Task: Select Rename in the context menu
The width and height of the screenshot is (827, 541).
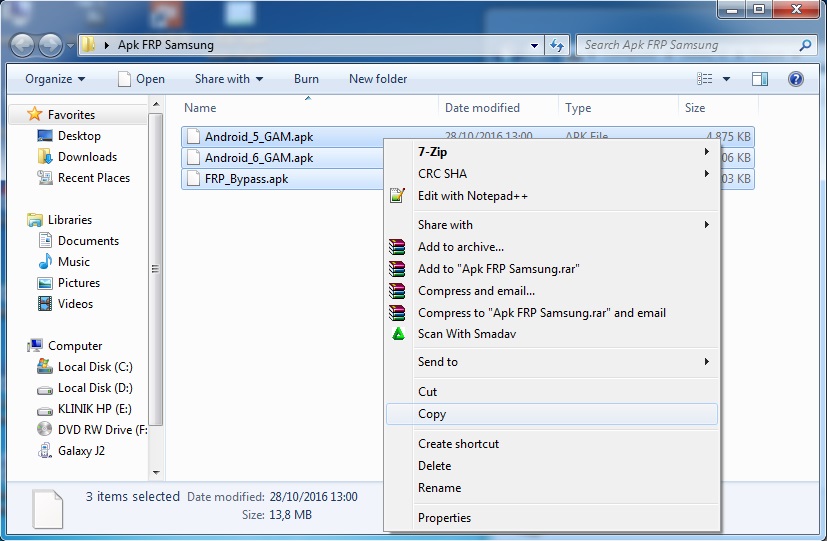Action: 552,488
